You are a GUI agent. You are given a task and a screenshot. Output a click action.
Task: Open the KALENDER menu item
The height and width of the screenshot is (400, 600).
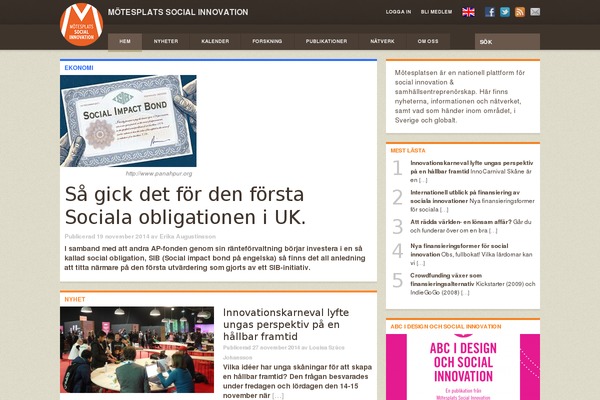click(x=215, y=41)
